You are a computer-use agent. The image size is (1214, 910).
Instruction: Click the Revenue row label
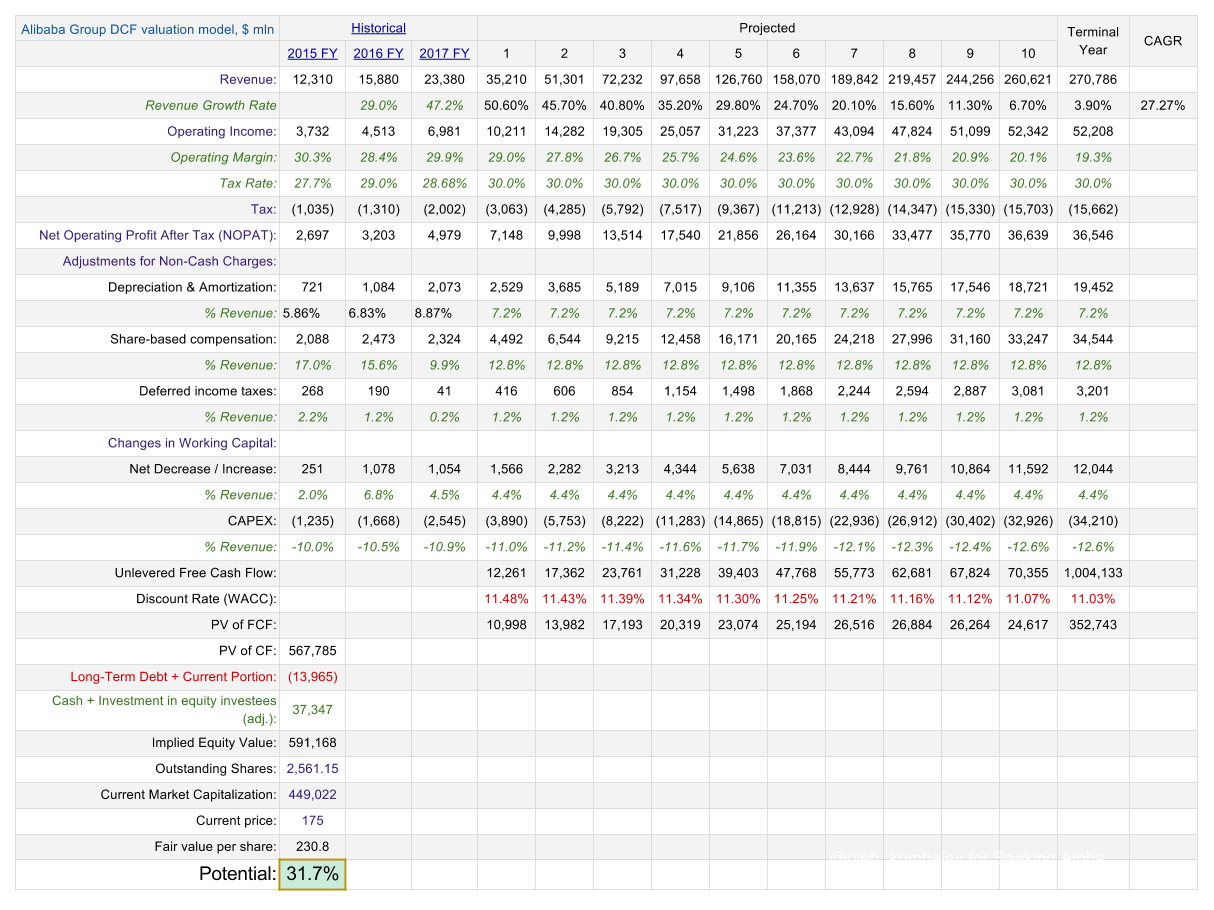pyautogui.click(x=243, y=79)
